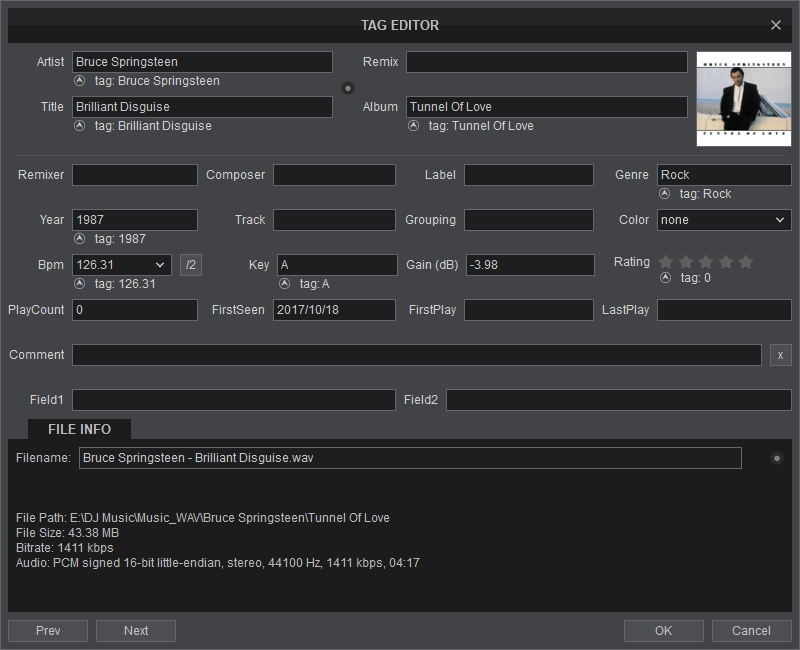Image resolution: width=800 pixels, height=650 pixels.
Task: Apply the Rating tag value arrow icon
Action: (665, 278)
